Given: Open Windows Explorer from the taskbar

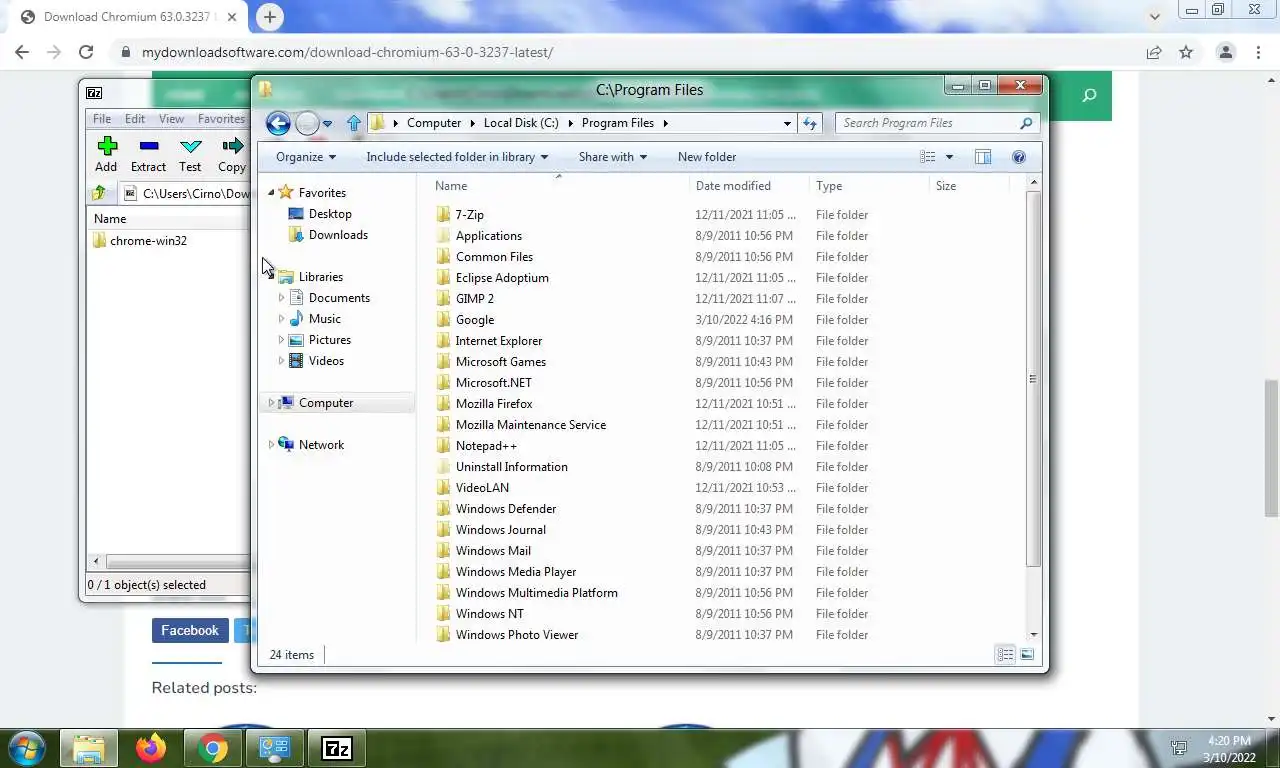Looking at the screenshot, I should coord(89,748).
